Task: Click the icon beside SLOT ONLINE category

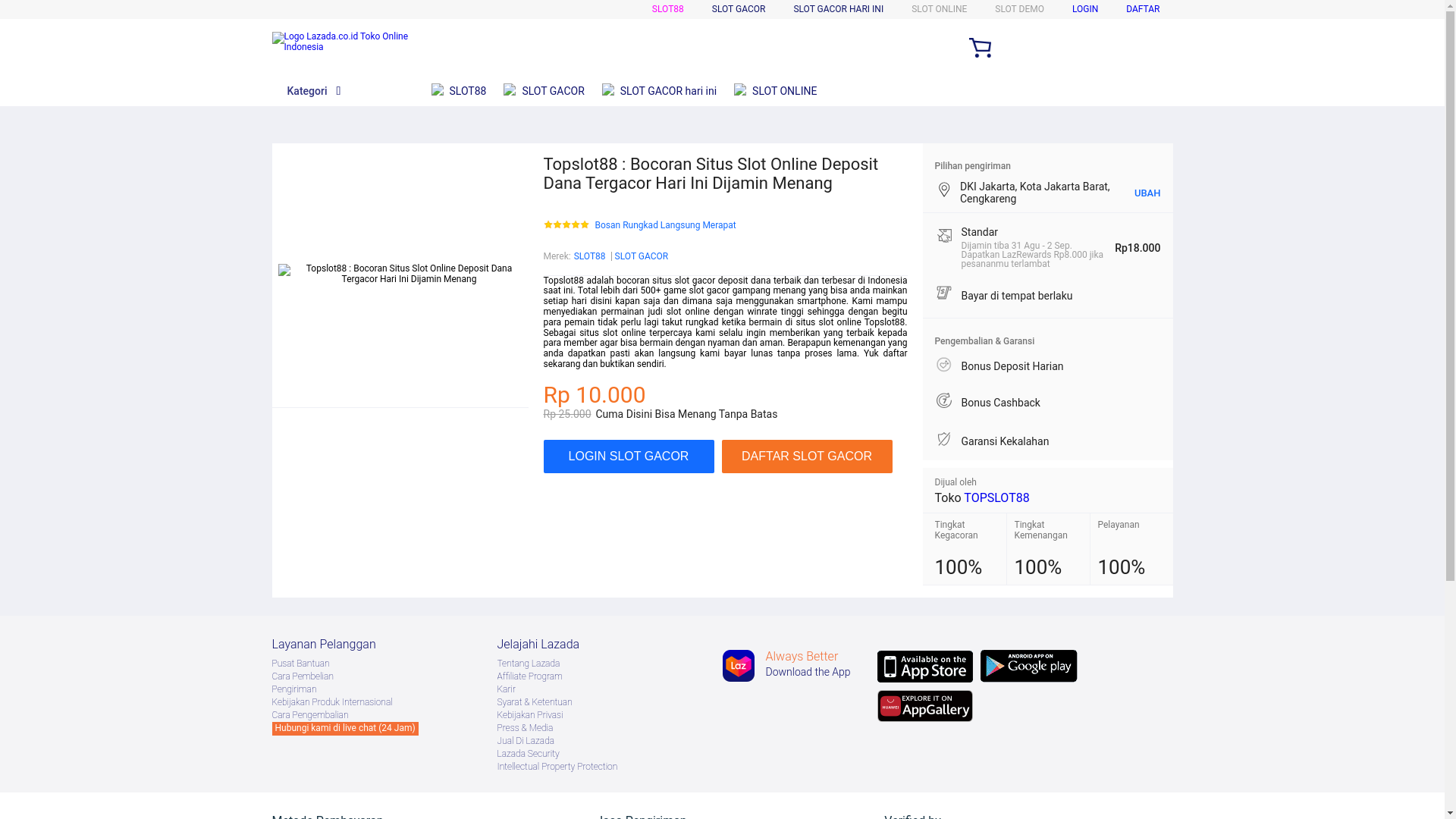Action: coord(740,90)
